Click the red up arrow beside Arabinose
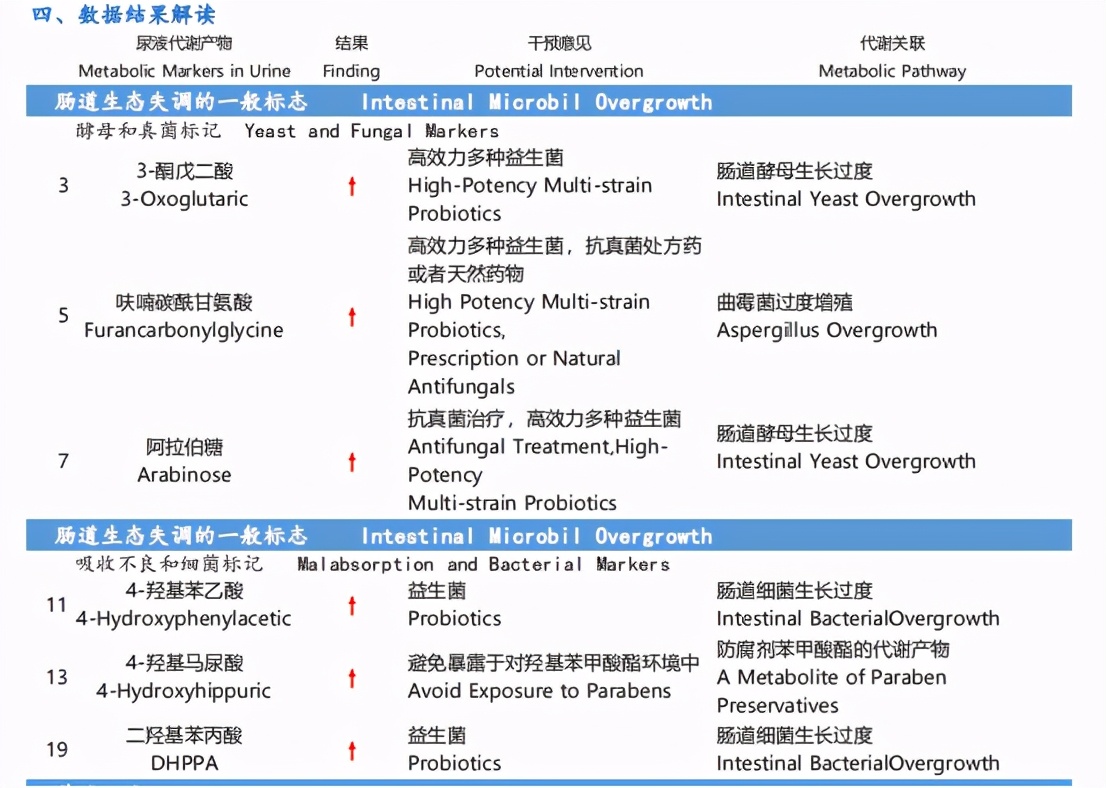 352,461
